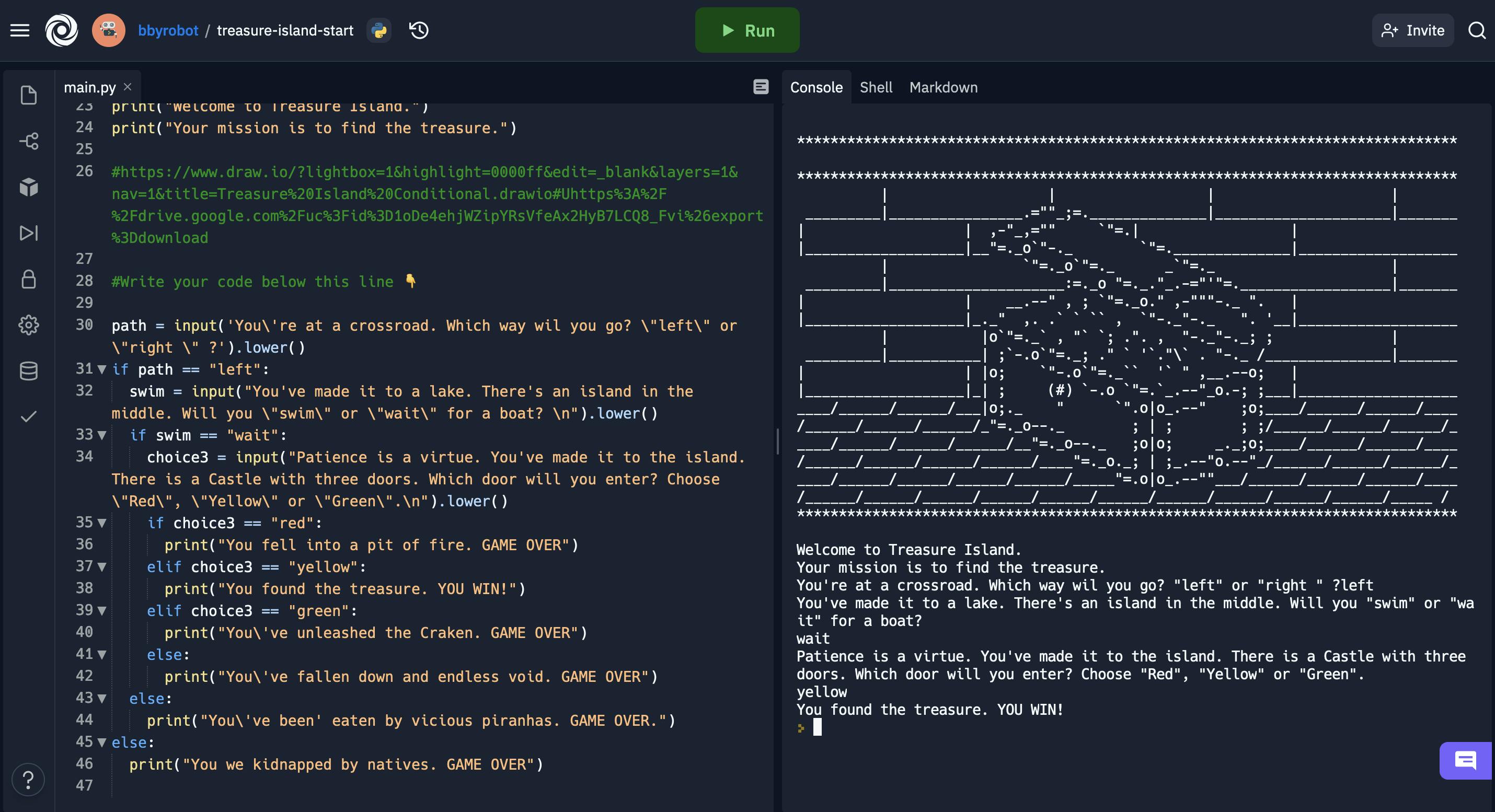The width and height of the screenshot is (1495, 812).
Task: Click the settings gear icon in sidebar
Action: point(27,325)
